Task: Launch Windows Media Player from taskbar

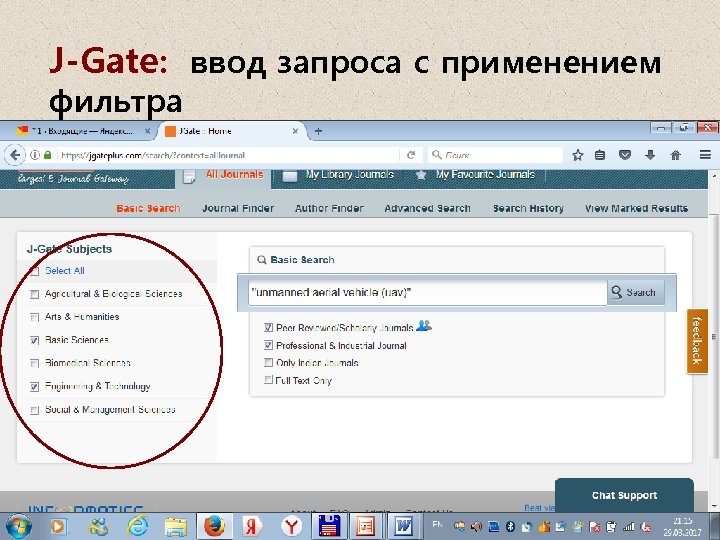Action: click(59, 526)
